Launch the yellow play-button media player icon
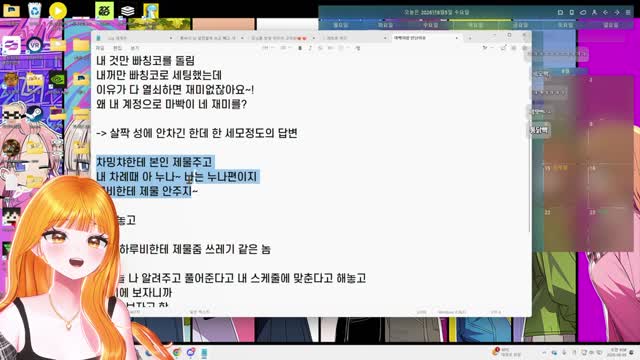Viewport: 640px width, 360px height. tap(58, 11)
